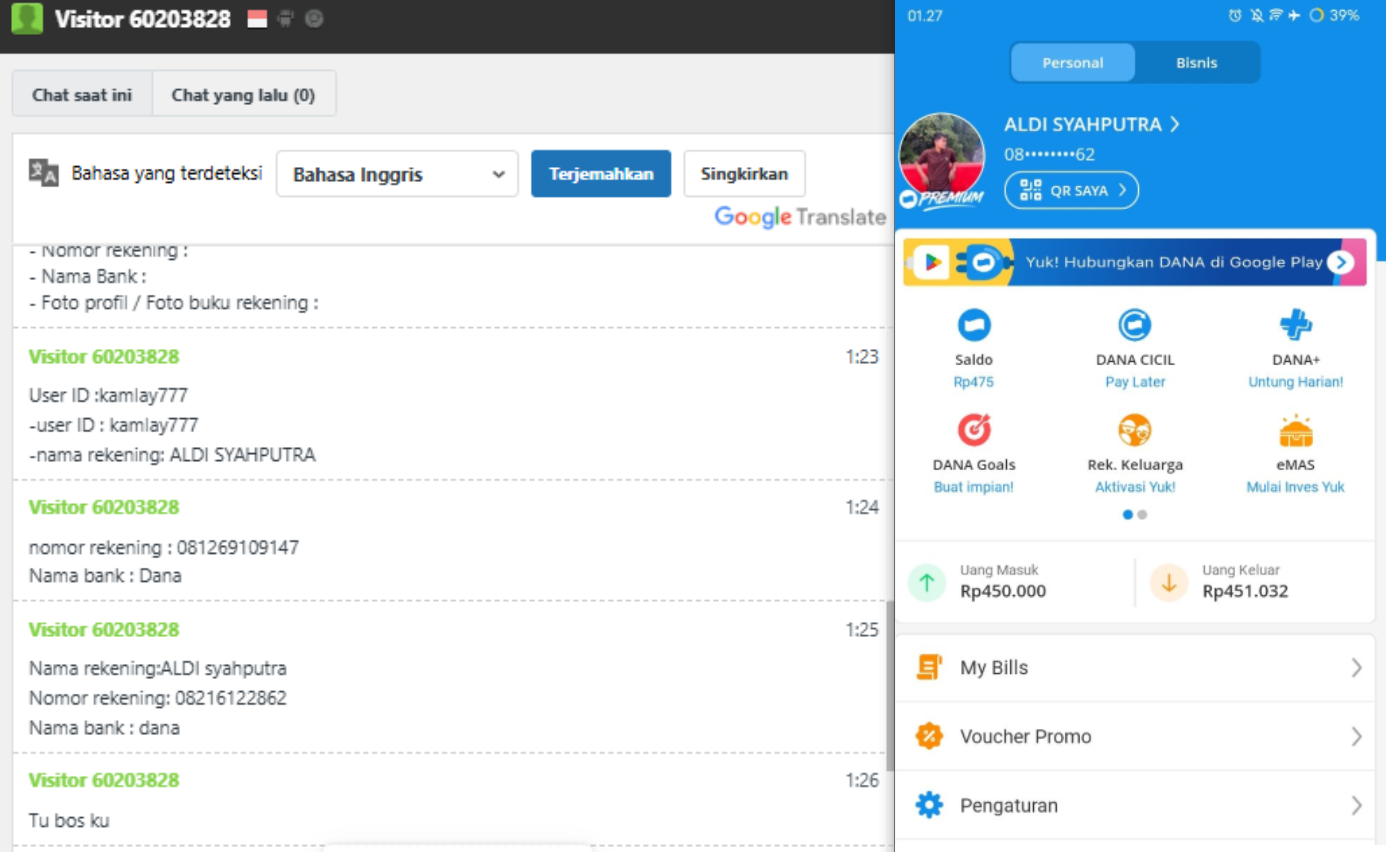Click Visitor 60203828 name at 1:23 message
Image resolution: width=1386 pixels, height=852 pixels.
(x=104, y=356)
